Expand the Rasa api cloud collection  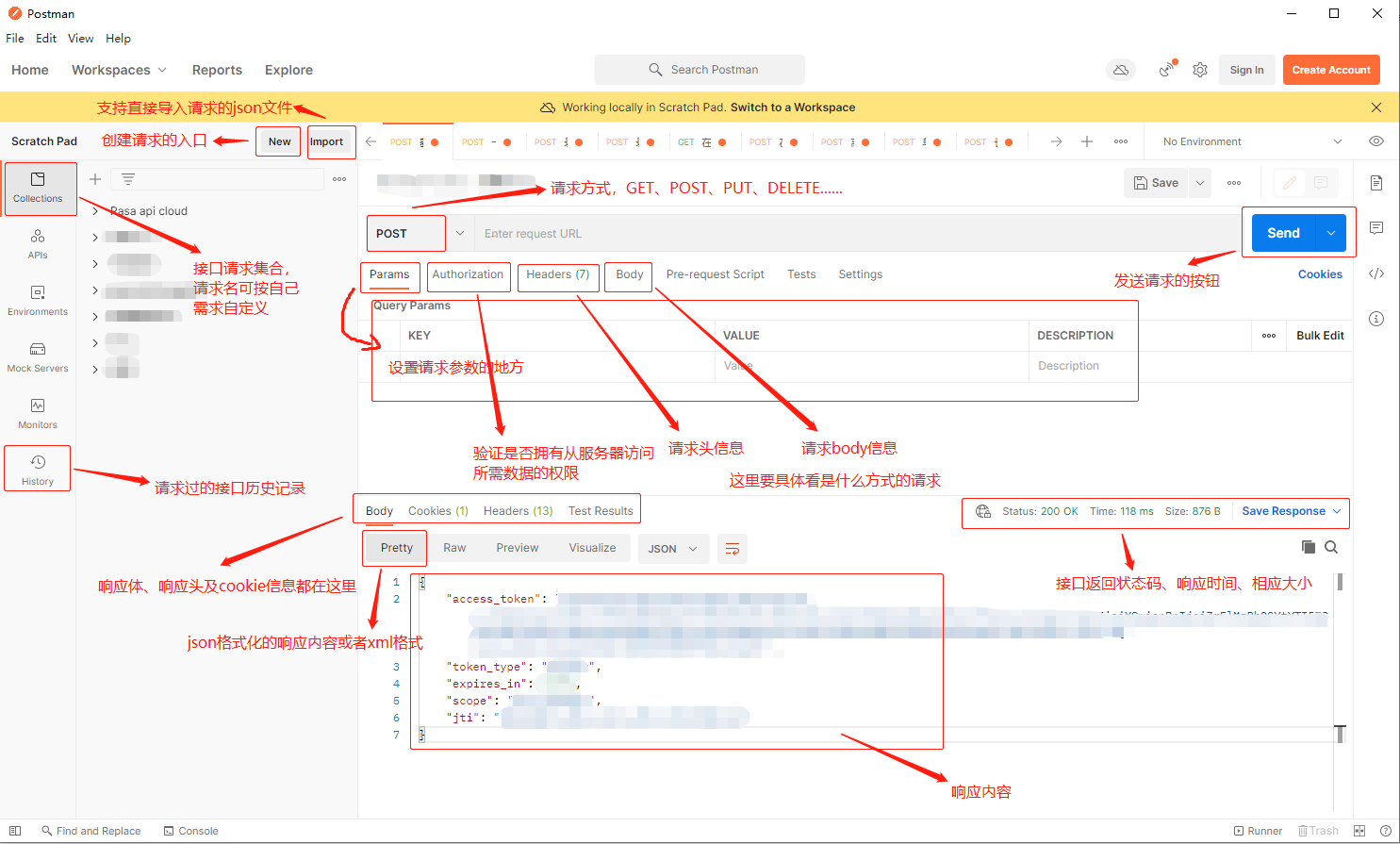pyautogui.click(x=95, y=211)
